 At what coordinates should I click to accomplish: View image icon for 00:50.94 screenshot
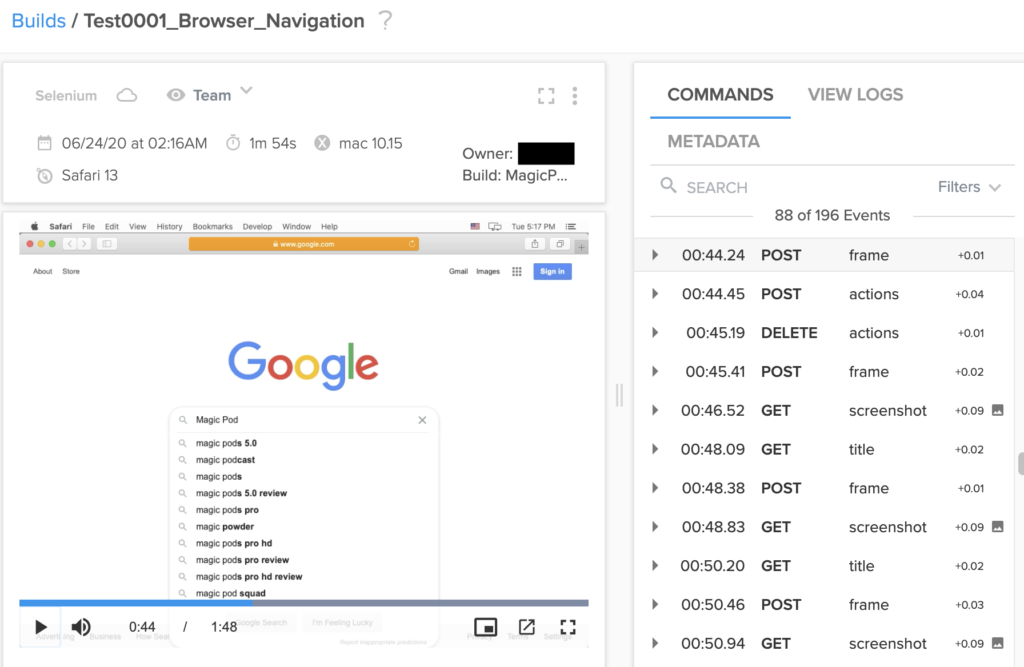click(x=998, y=643)
